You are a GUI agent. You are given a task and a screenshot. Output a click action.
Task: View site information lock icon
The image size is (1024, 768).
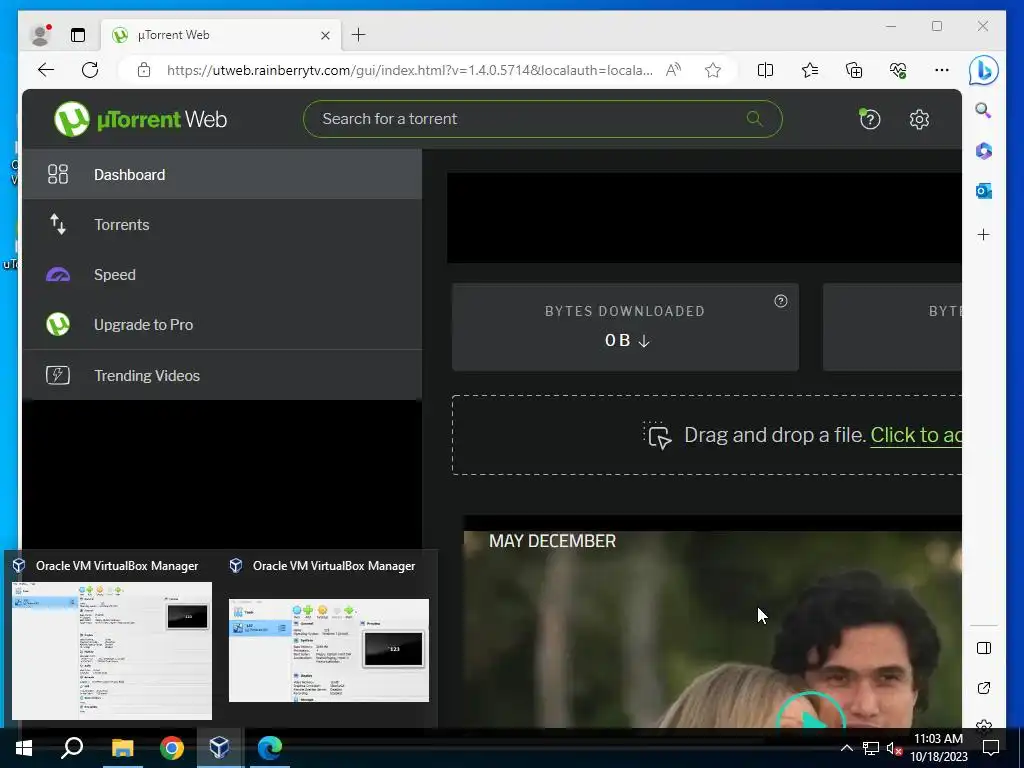pos(144,70)
